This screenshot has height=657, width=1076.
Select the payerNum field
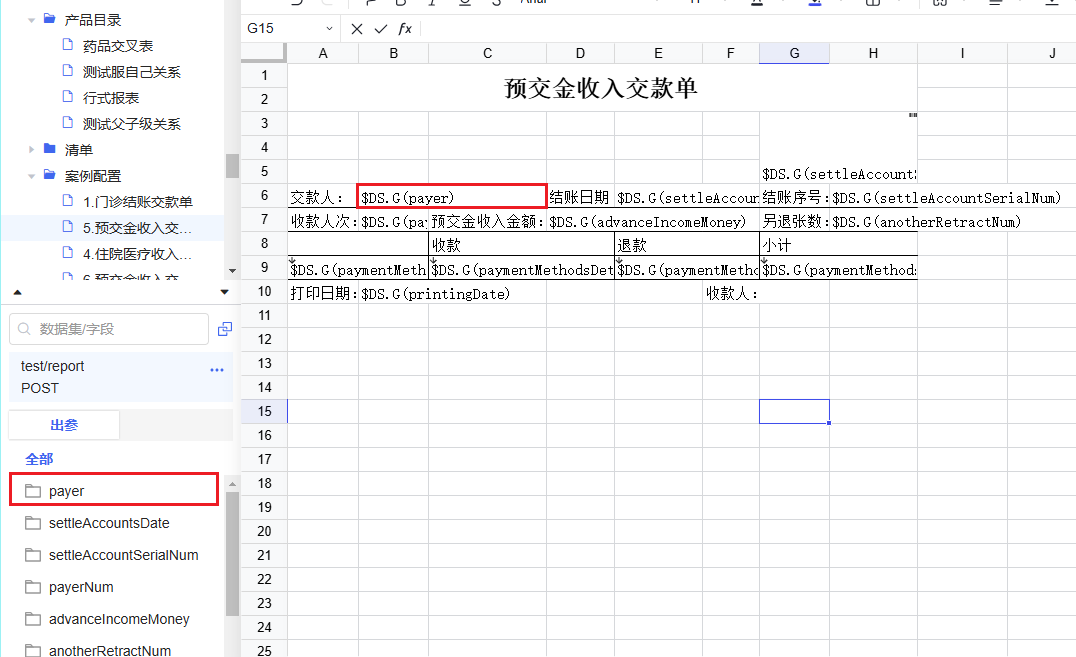(x=81, y=587)
